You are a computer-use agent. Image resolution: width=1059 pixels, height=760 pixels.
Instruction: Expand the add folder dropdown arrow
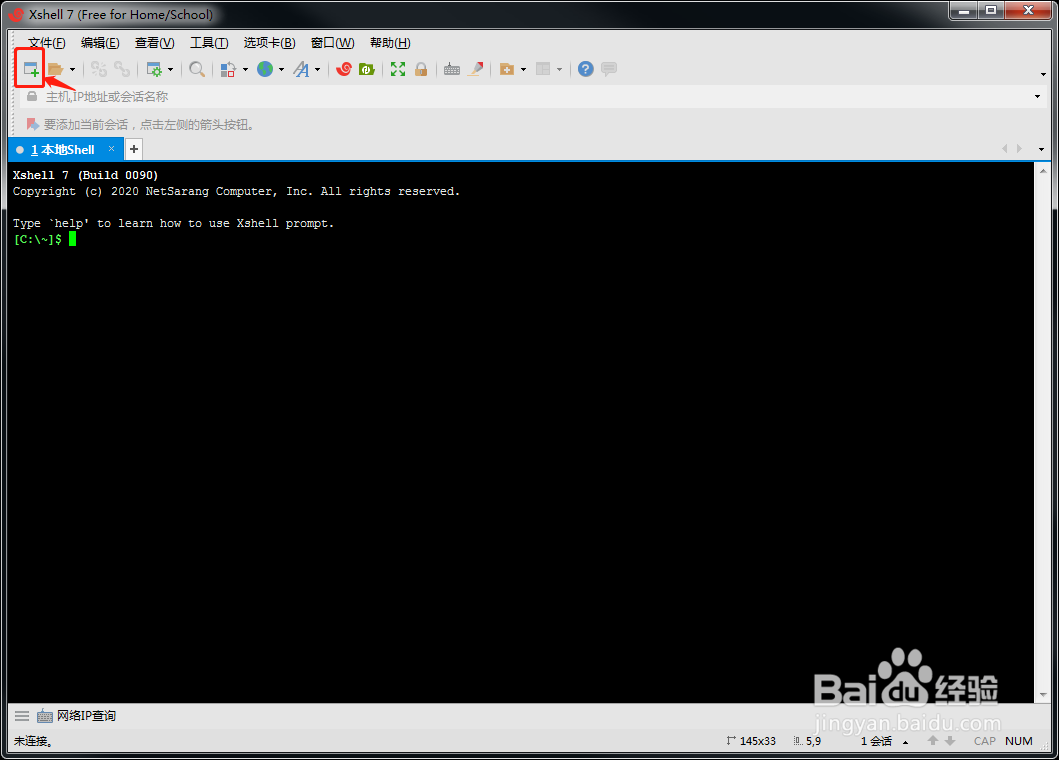click(x=523, y=69)
